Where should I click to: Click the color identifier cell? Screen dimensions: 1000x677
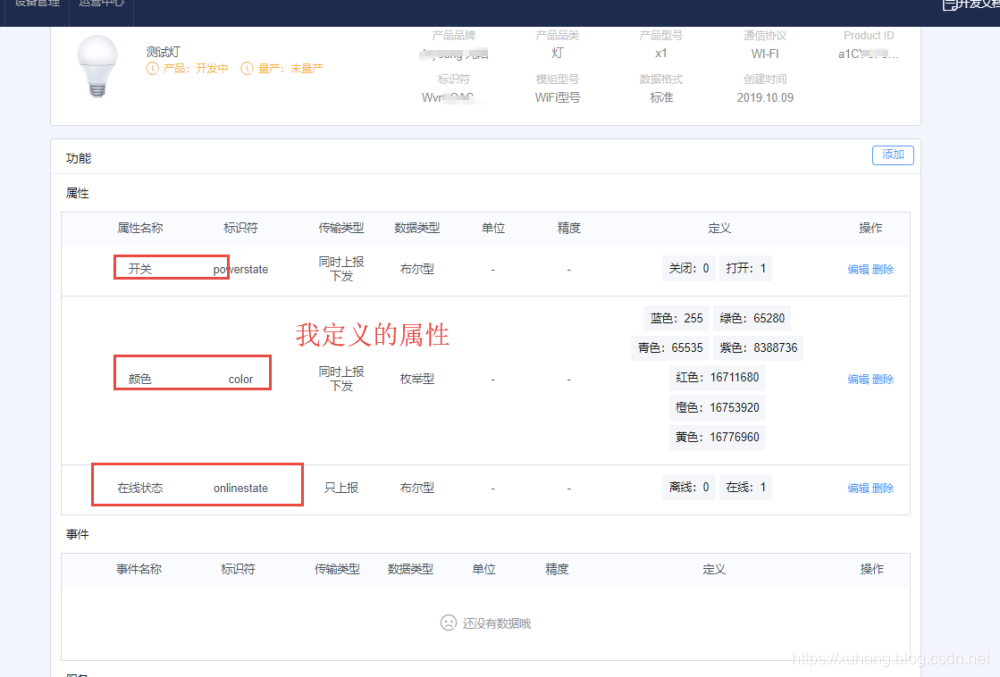click(x=240, y=379)
